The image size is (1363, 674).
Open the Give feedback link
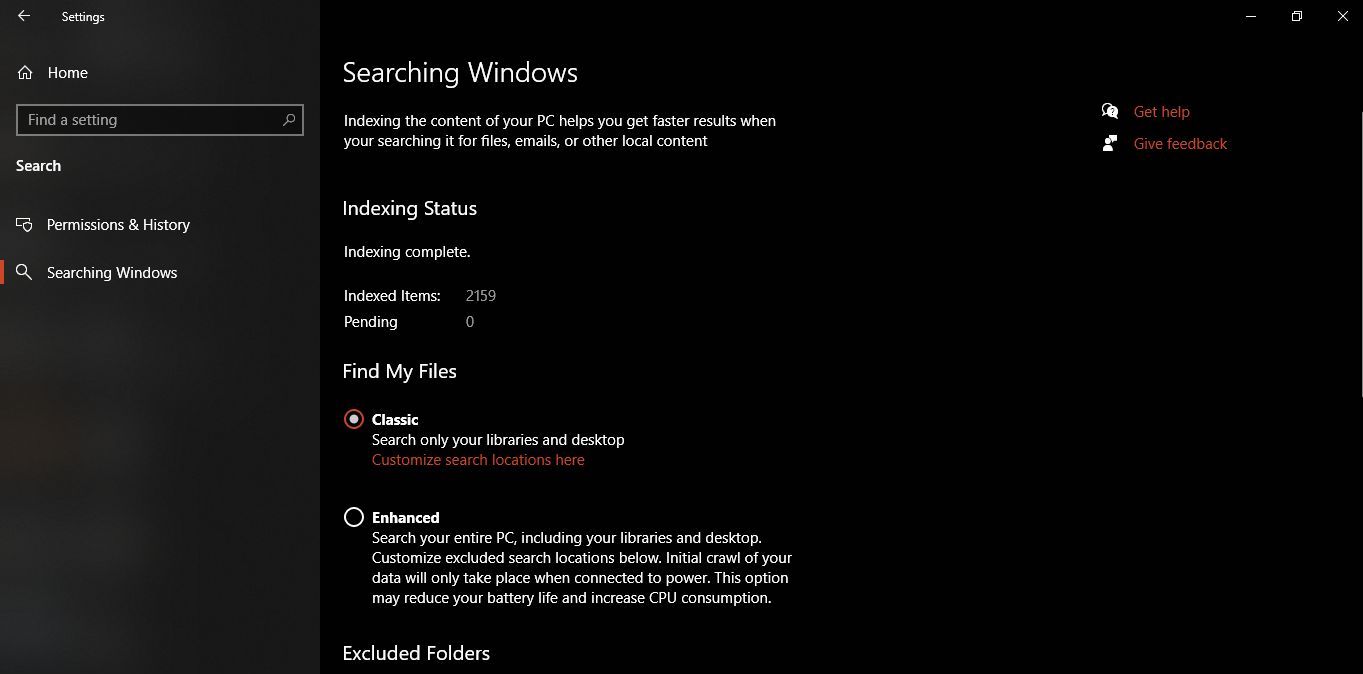[x=1179, y=143]
